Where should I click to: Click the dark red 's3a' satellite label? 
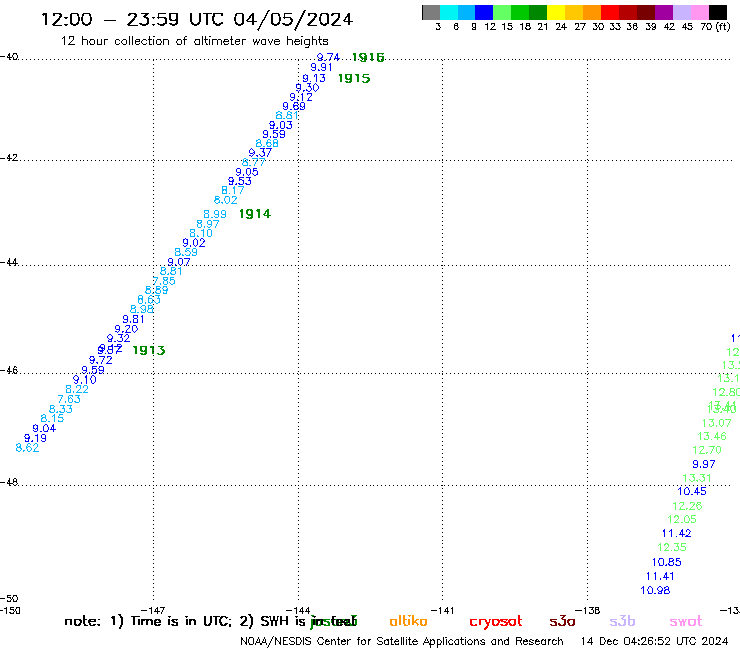point(562,621)
